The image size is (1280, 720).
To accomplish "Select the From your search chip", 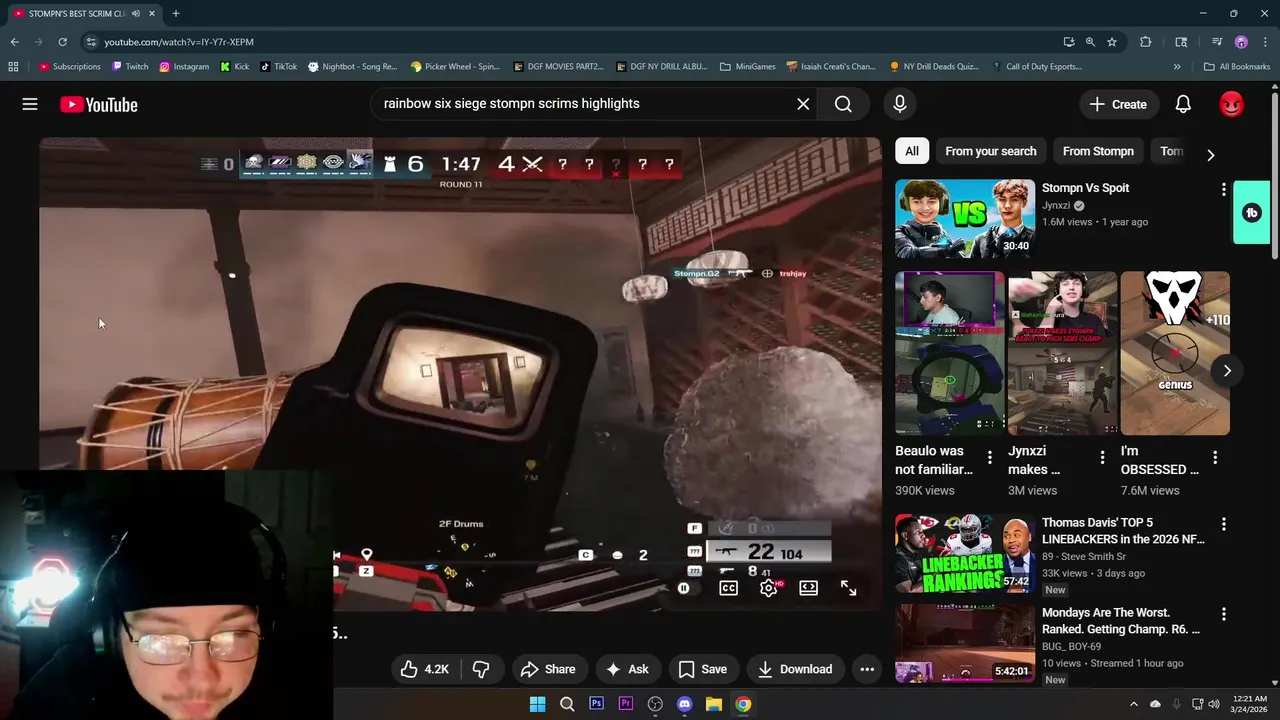I will (990, 151).
